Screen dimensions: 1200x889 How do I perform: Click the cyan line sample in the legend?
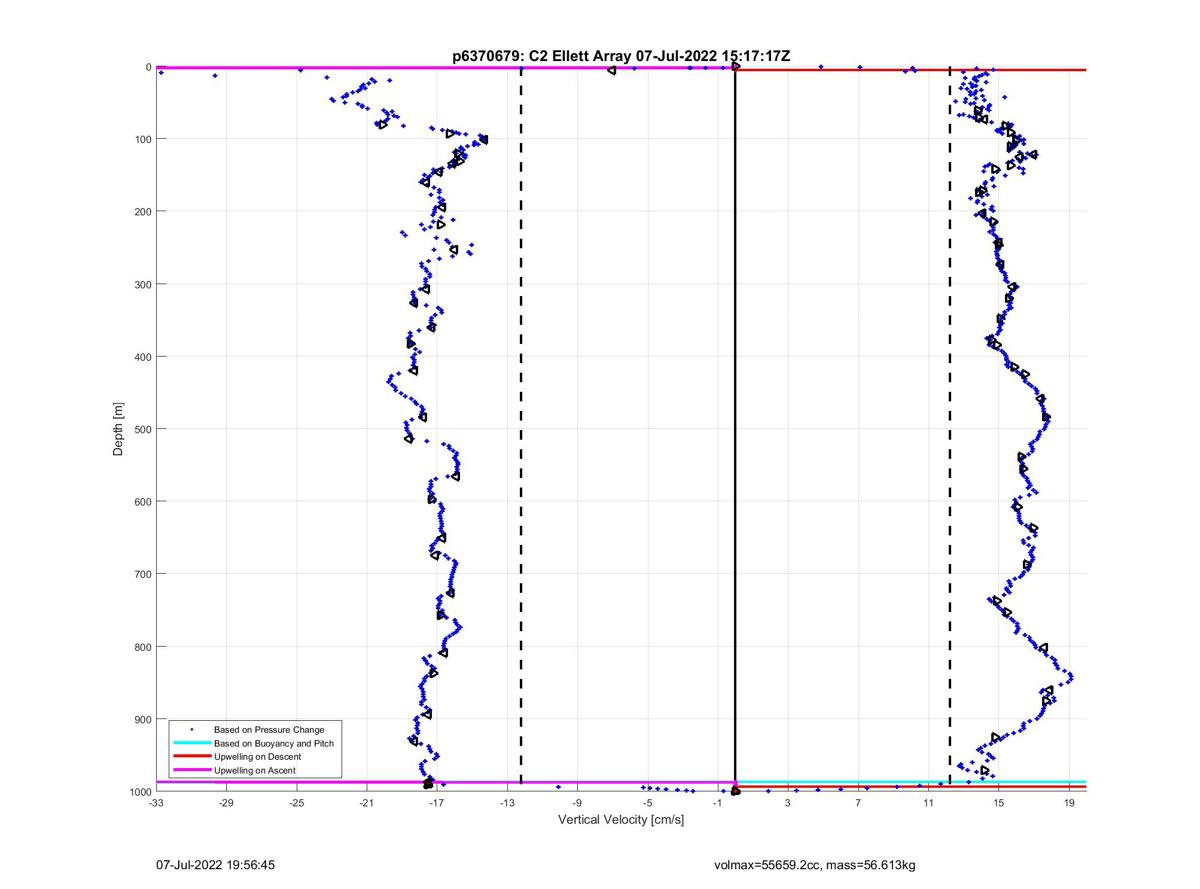[x=191, y=743]
